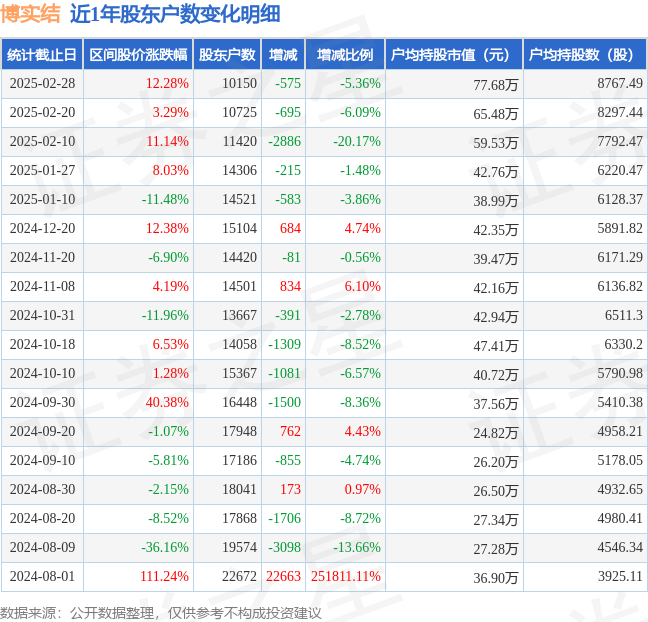Click the 股东户数 column header
The height and width of the screenshot is (622, 648).
(227, 55)
